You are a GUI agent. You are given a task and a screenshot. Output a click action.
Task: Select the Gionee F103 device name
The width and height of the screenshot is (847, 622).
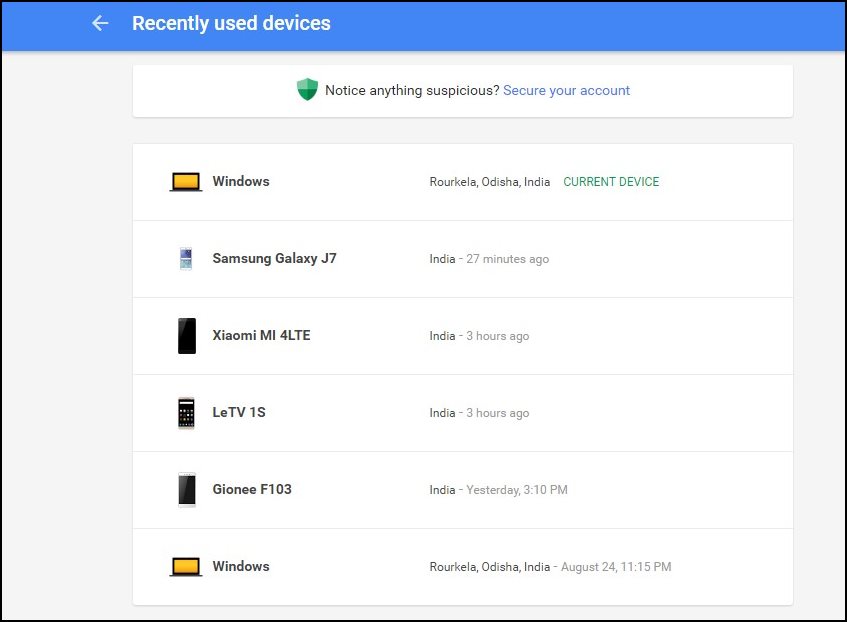click(252, 489)
